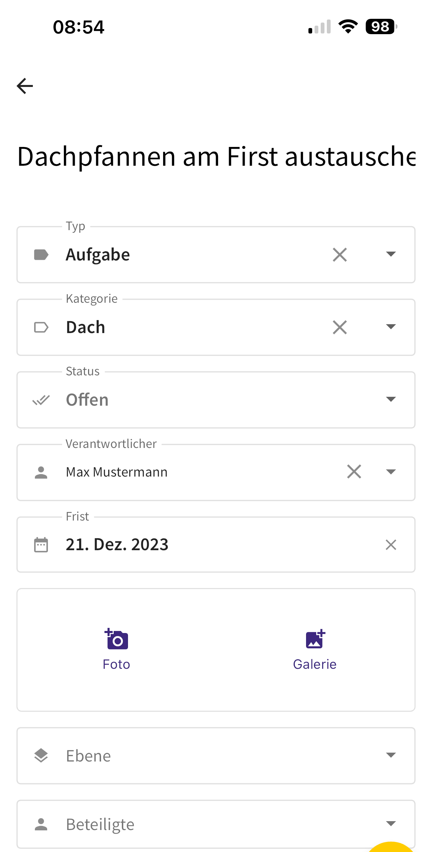The height and width of the screenshot is (852, 432).
Task: Edit the title Dachpfannen am First austauschen
Action: [x=216, y=156]
